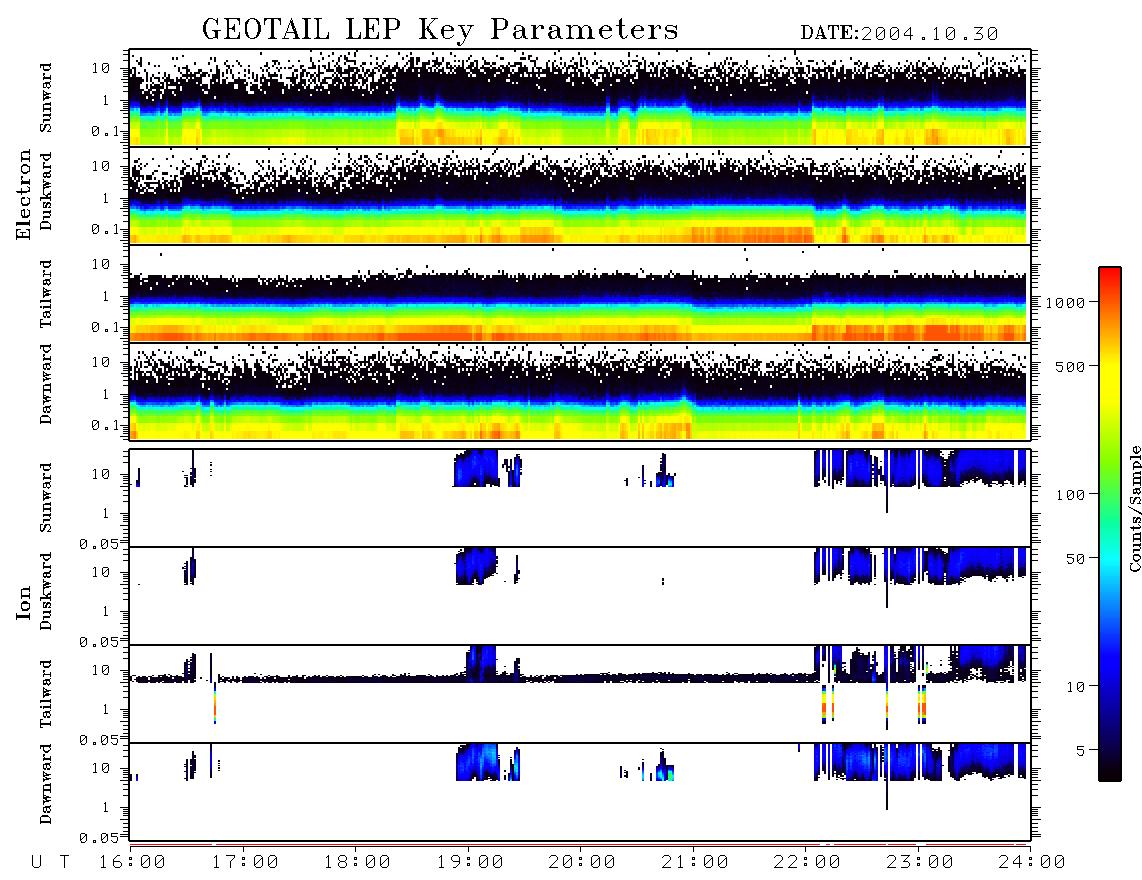The width and height of the screenshot is (1142, 880).
Task: Click the "U T" axis label
Action: (50, 862)
